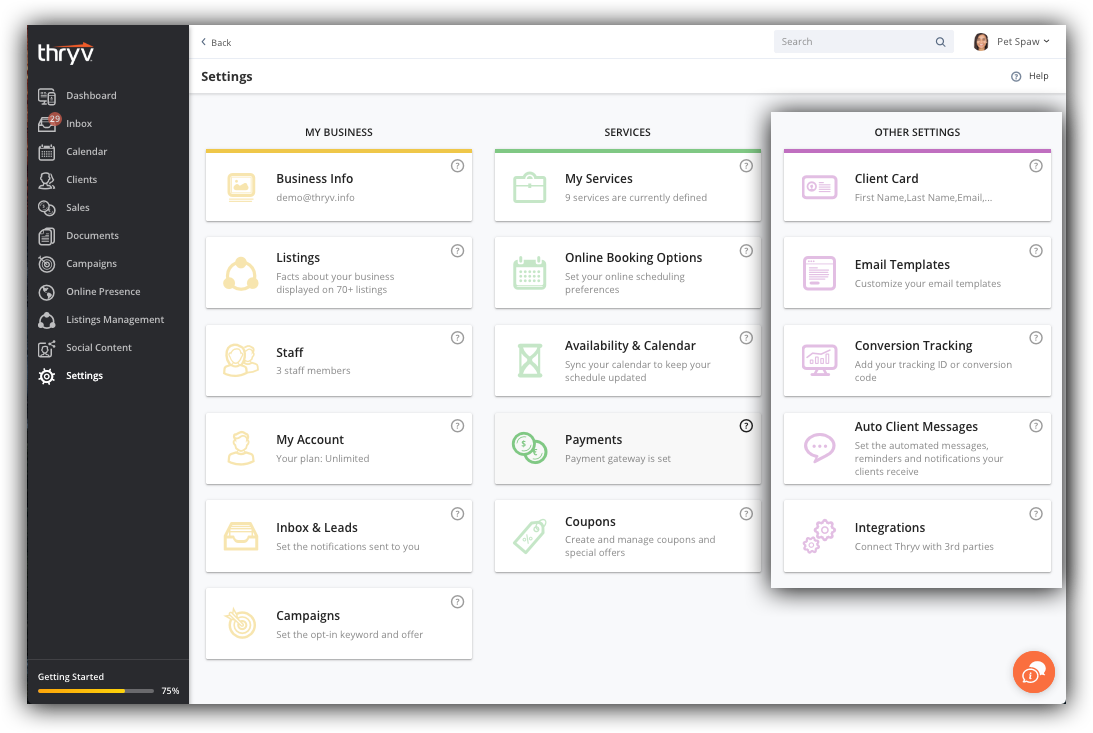The width and height of the screenshot is (1093, 733).
Task: Click '3 staff members' text
Action: (313, 371)
